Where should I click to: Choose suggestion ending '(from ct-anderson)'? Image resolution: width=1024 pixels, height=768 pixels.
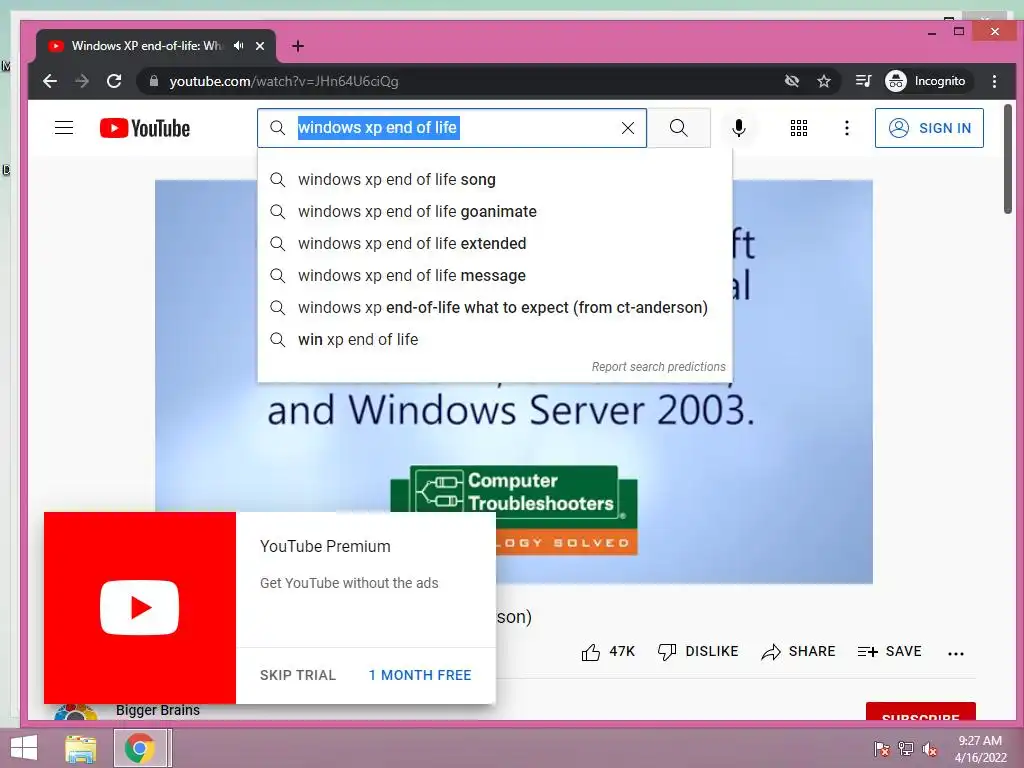(x=495, y=308)
